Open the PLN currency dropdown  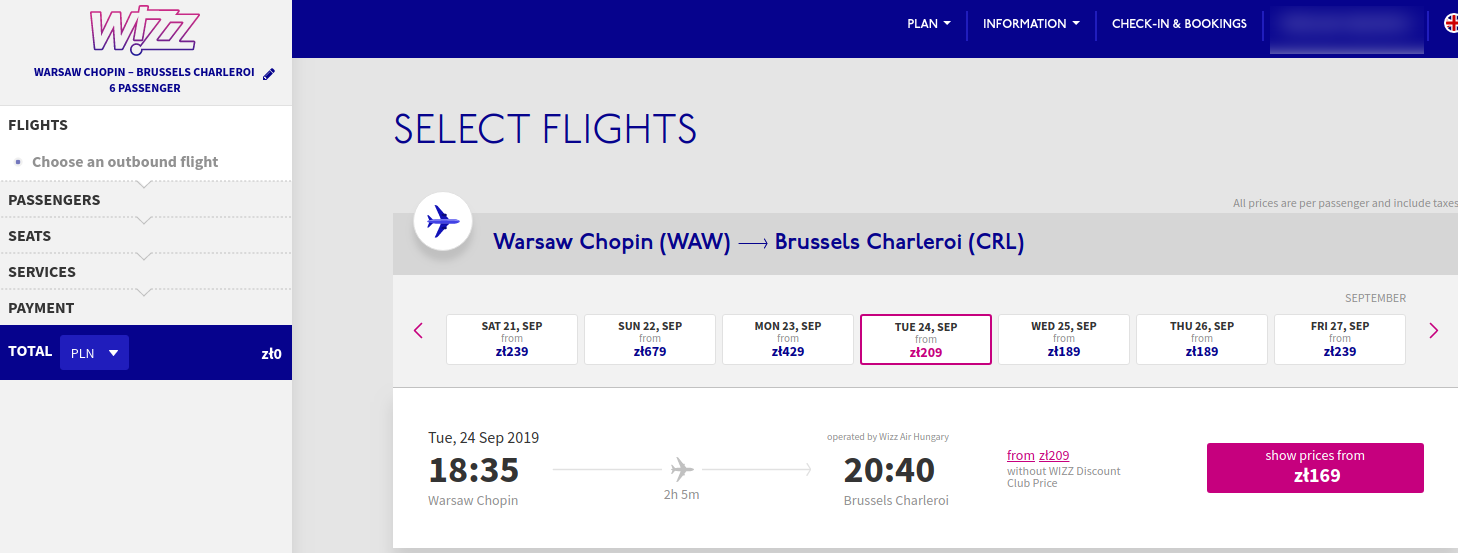94,353
